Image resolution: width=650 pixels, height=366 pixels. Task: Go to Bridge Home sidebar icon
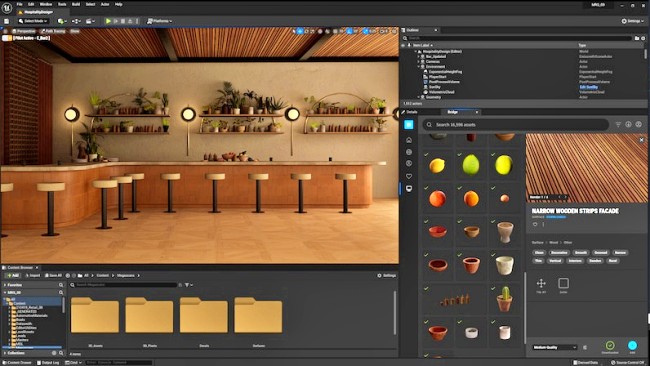pos(409,140)
